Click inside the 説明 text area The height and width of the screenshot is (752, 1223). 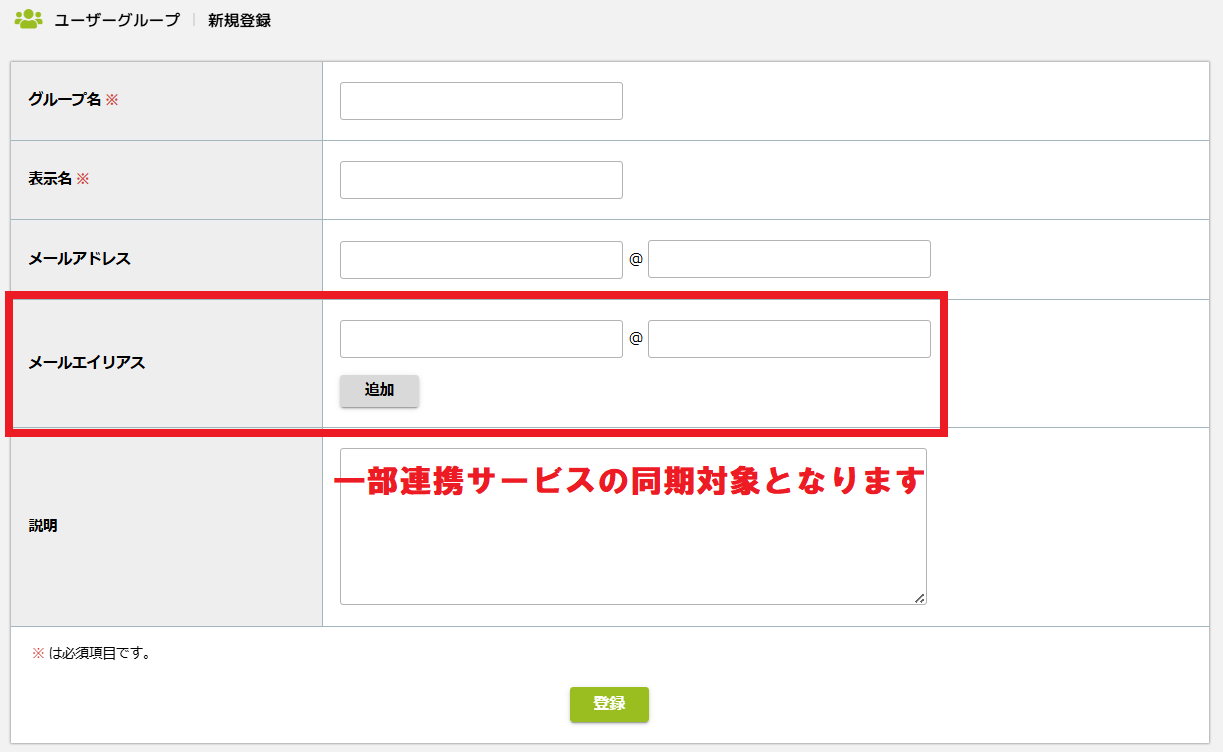633,526
